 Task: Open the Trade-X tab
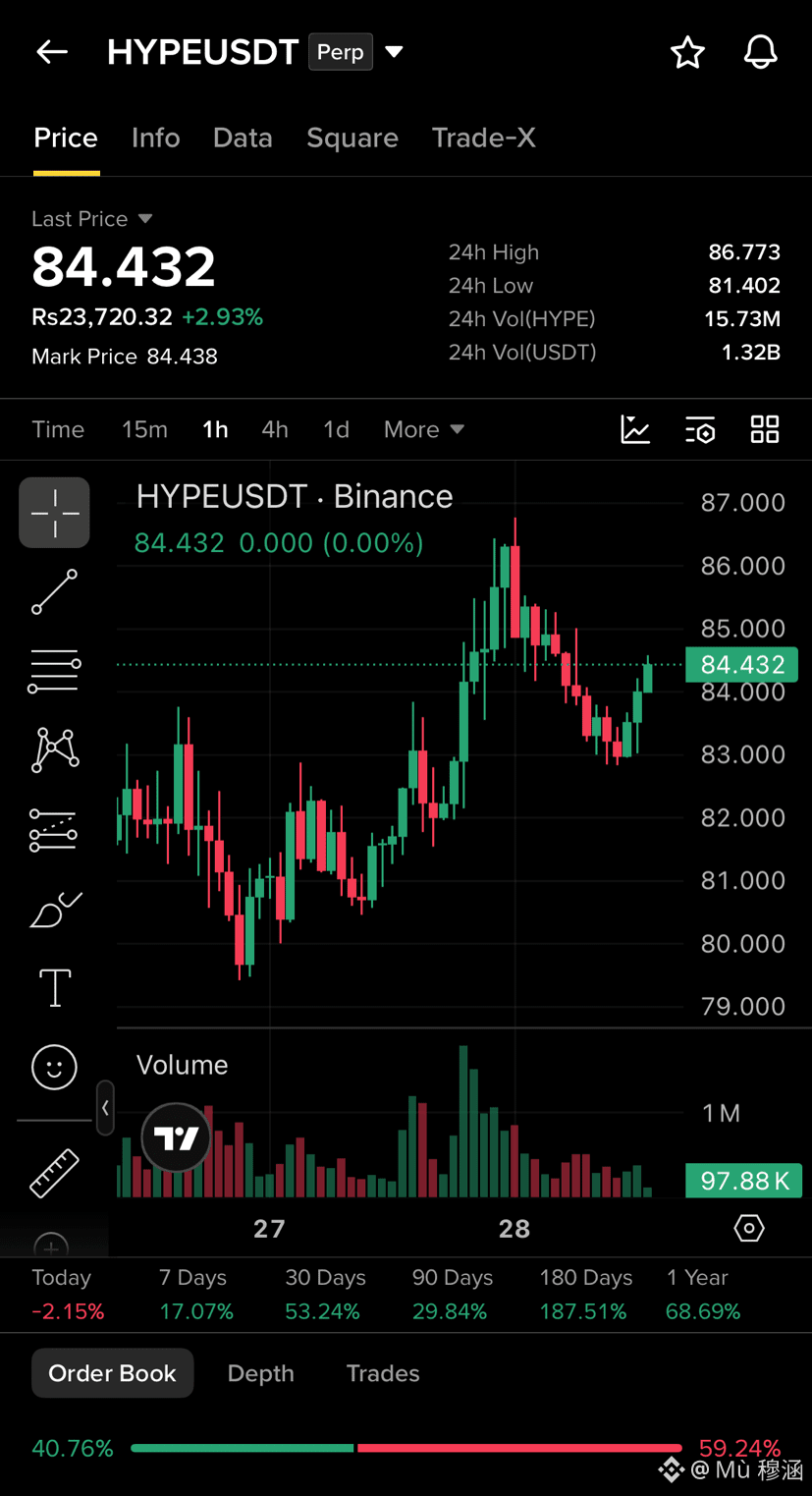click(484, 138)
